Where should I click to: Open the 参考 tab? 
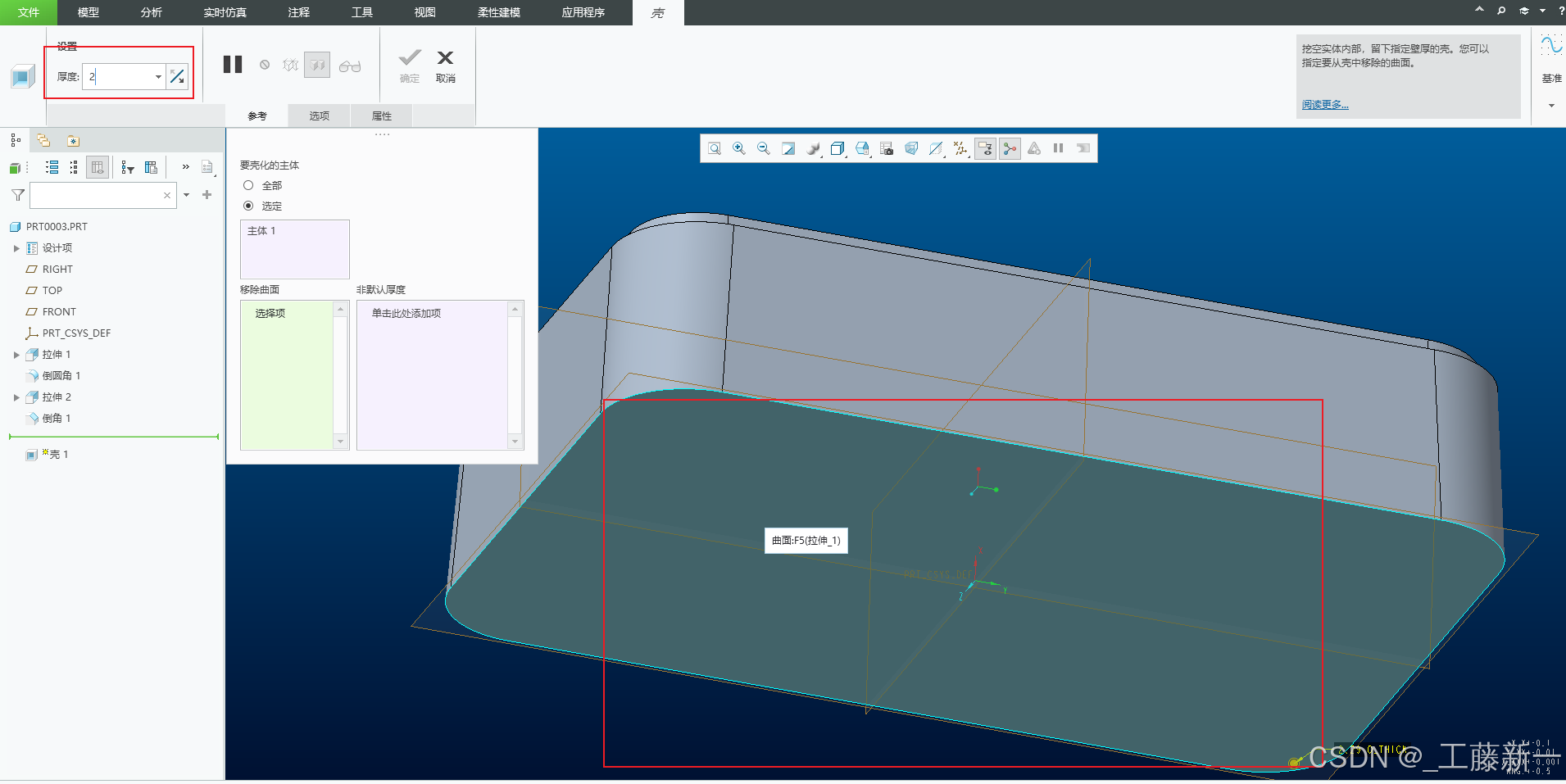point(257,116)
